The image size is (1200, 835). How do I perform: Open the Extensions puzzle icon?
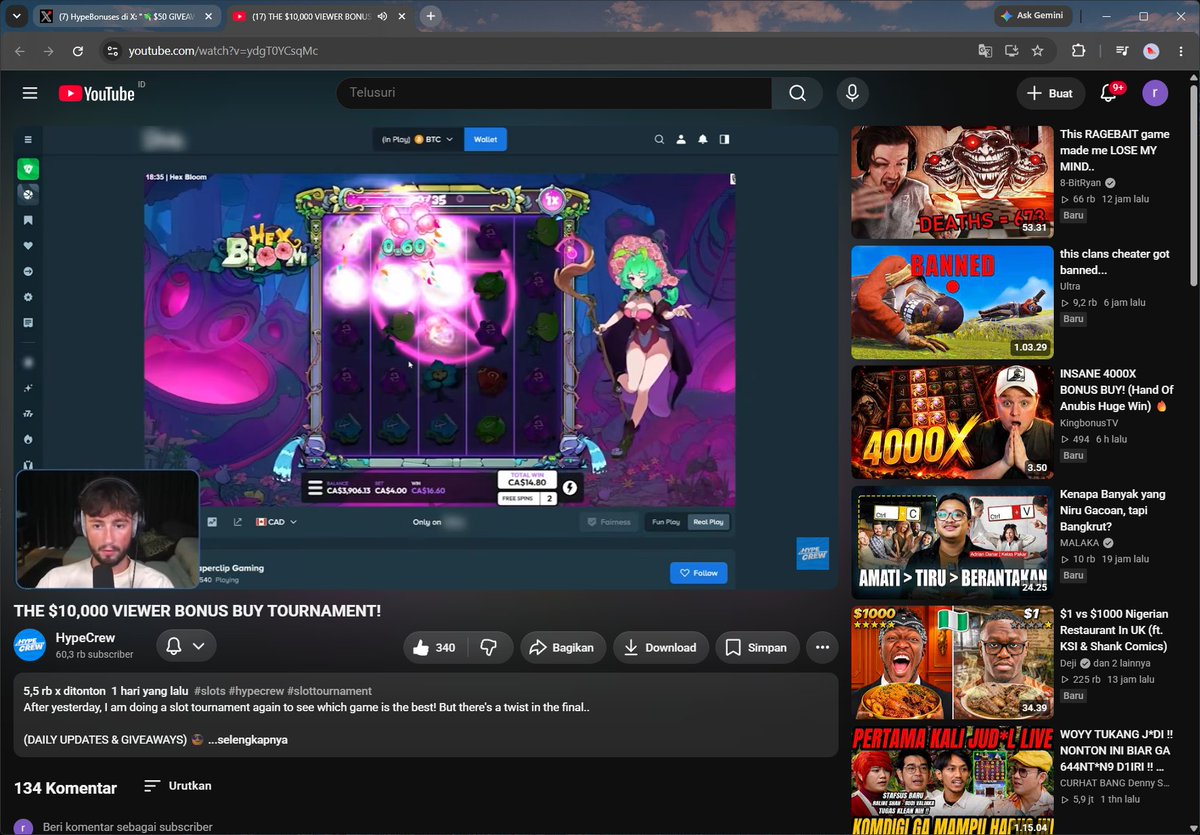[x=1078, y=50]
